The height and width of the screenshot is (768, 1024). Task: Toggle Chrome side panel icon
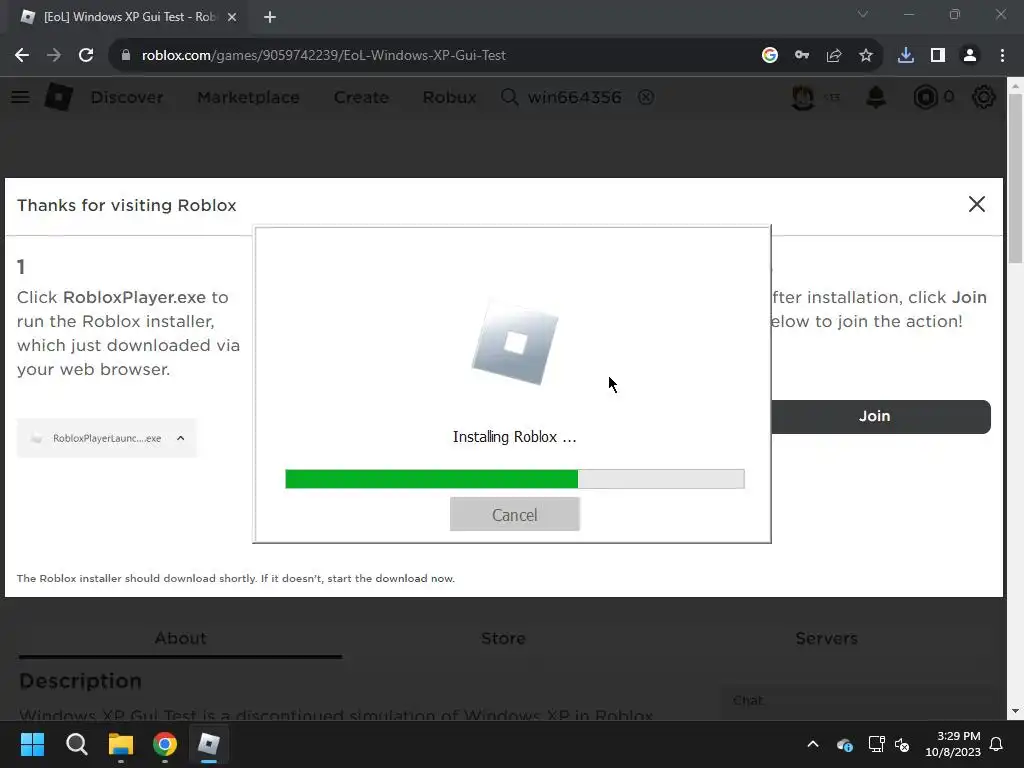(938, 56)
